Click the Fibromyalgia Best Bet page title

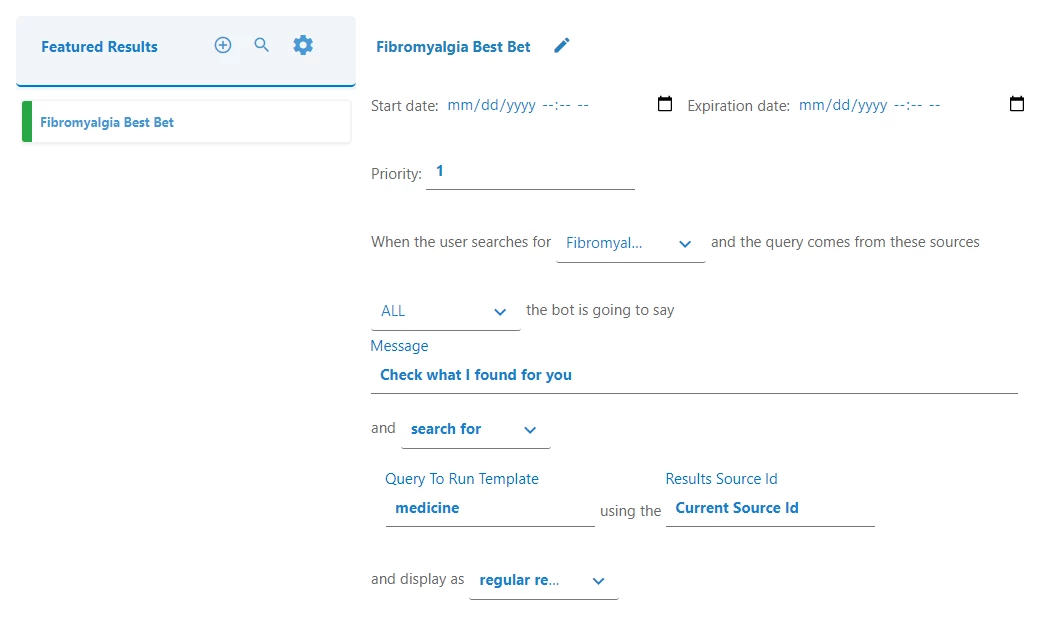pyautogui.click(x=453, y=46)
